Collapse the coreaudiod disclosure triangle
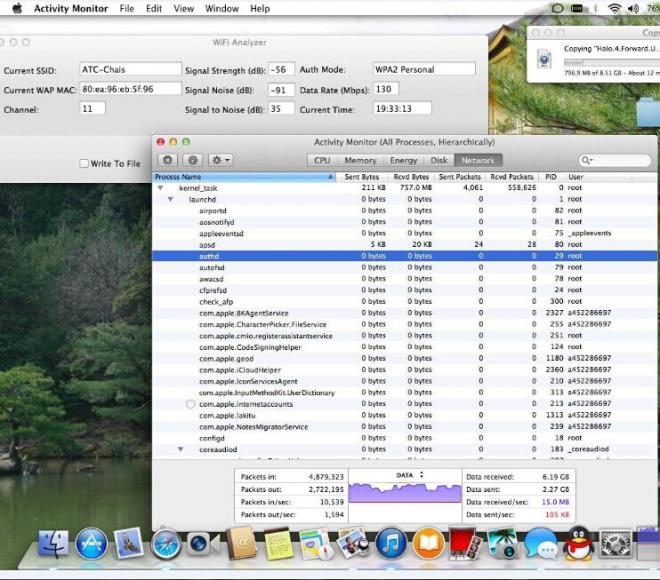 [181, 450]
